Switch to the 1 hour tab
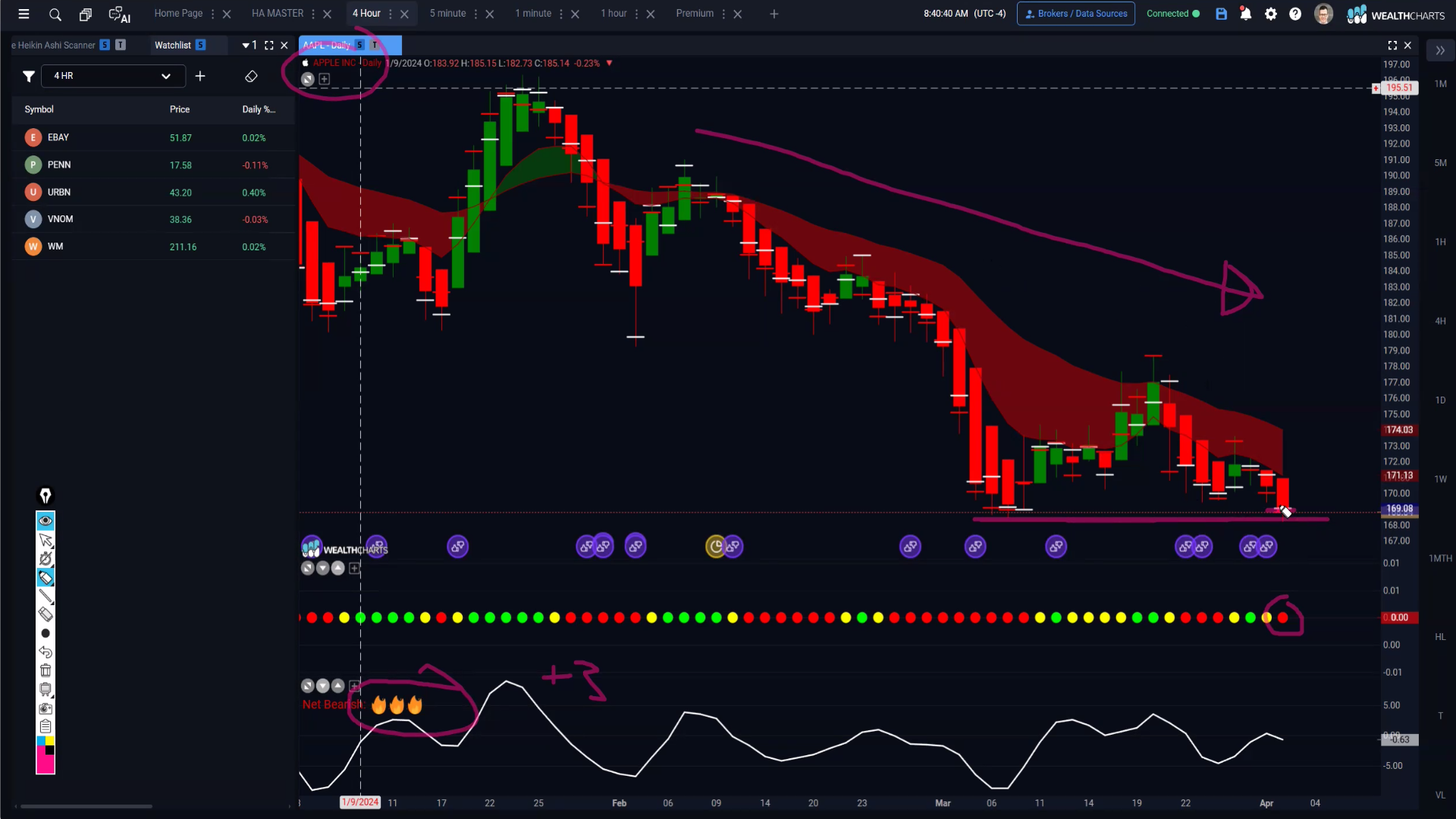The image size is (1456, 819). point(613,14)
